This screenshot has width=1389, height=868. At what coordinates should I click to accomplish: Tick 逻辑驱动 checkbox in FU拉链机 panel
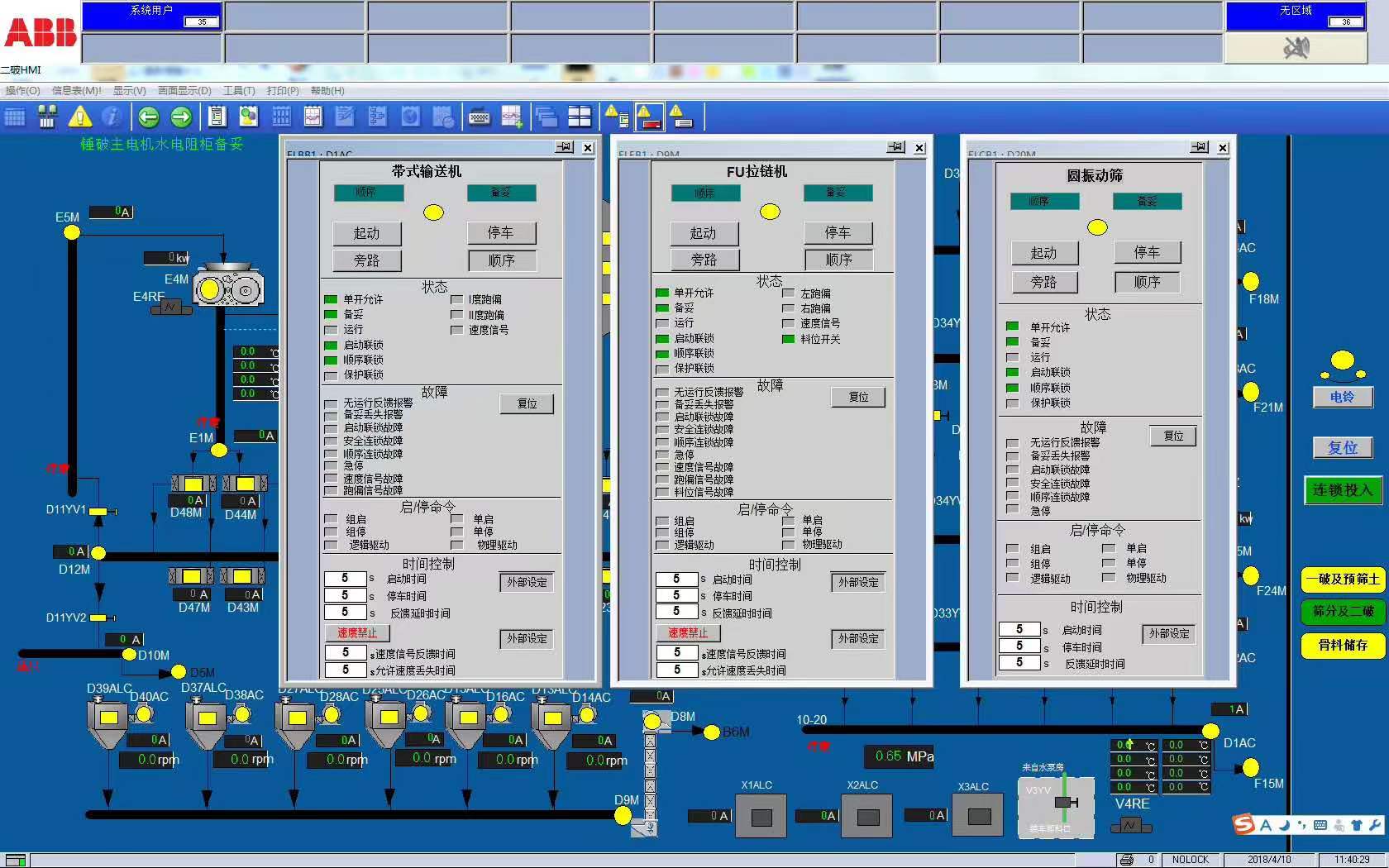(661, 545)
